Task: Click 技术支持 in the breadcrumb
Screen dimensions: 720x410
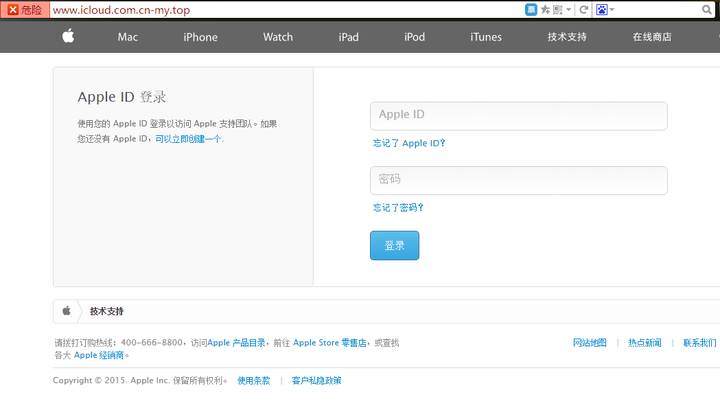Action: 107,311
